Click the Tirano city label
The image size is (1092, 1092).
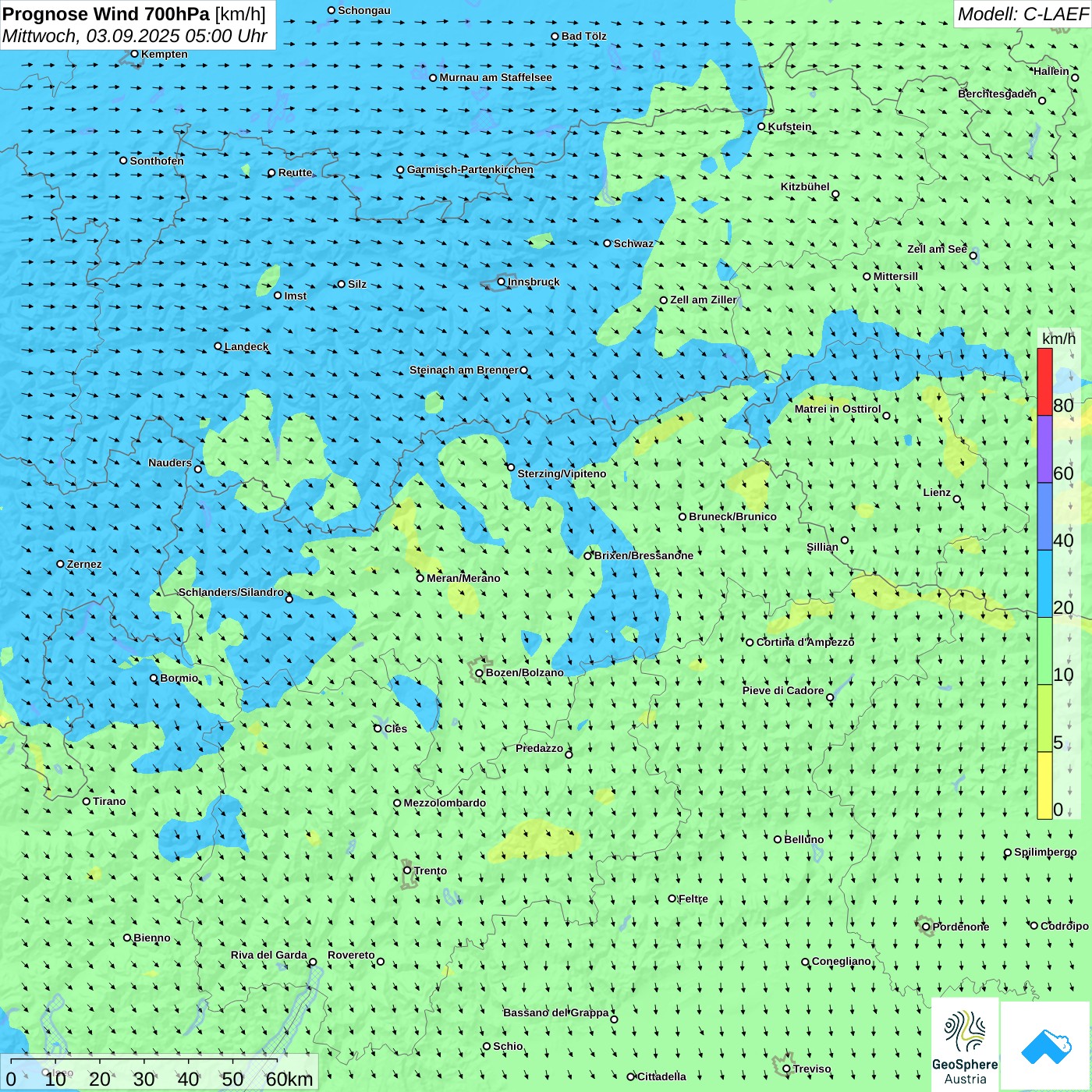coord(109,801)
